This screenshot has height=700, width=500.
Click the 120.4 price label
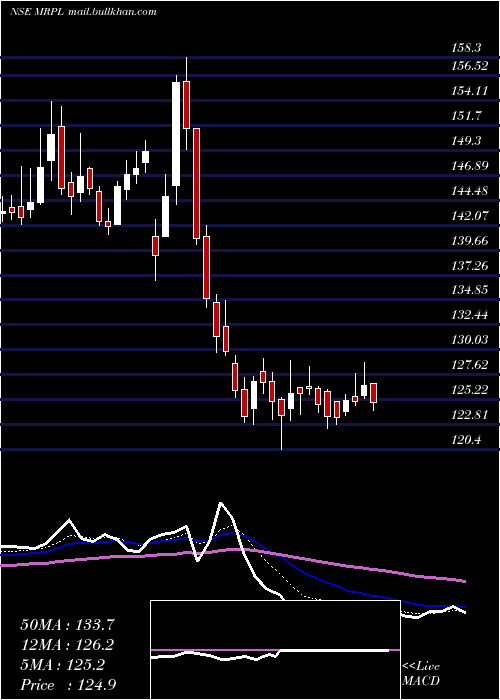[466, 440]
